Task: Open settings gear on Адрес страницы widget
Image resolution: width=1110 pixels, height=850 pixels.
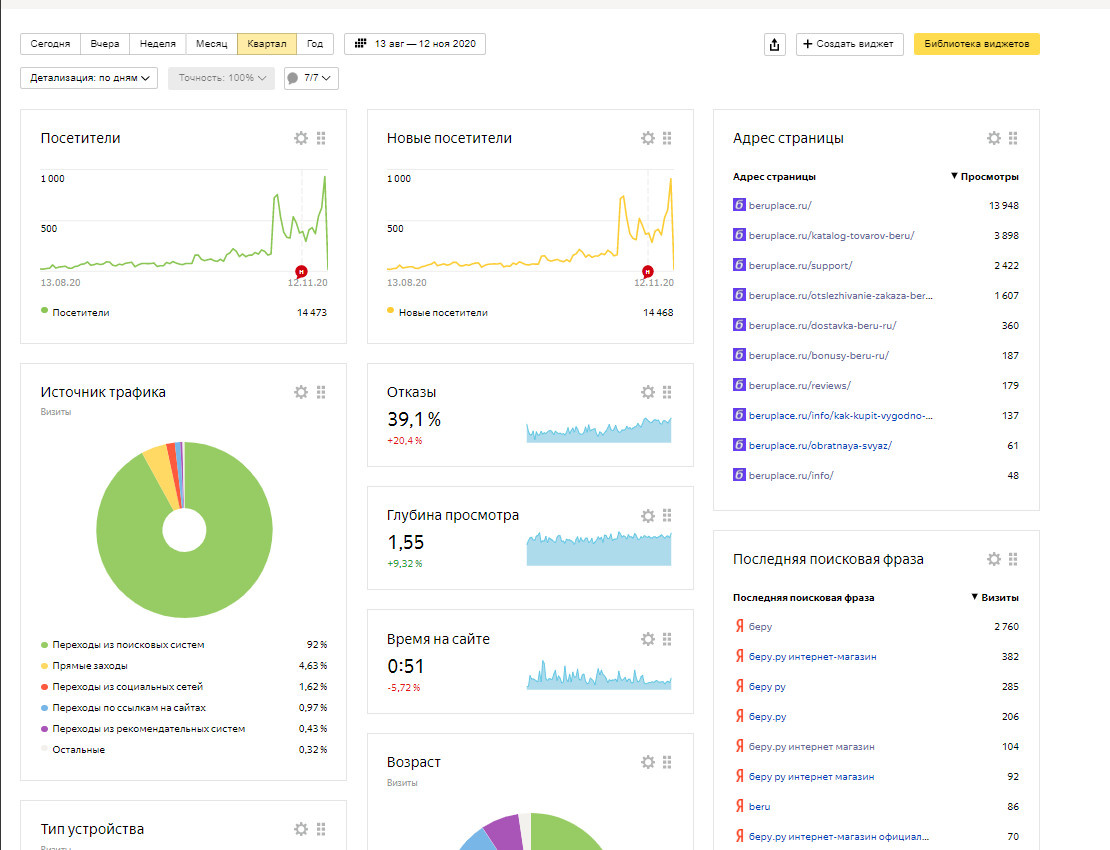Action: [x=994, y=139]
